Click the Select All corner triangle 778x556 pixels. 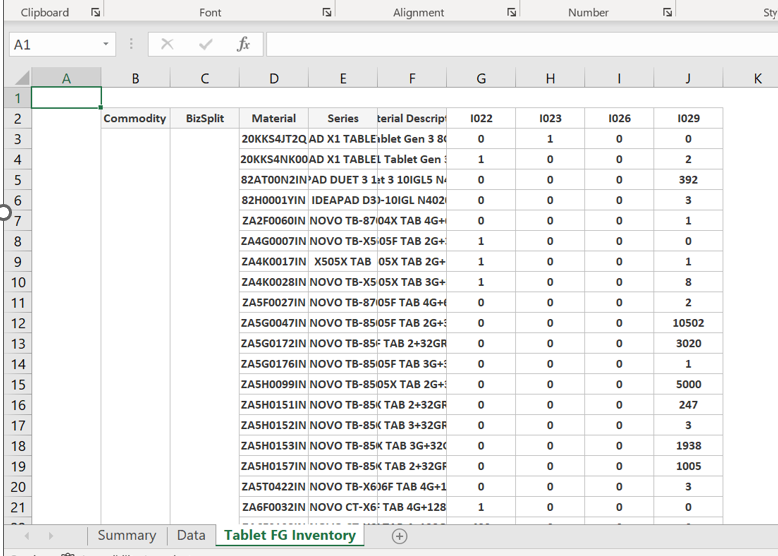(x=18, y=79)
